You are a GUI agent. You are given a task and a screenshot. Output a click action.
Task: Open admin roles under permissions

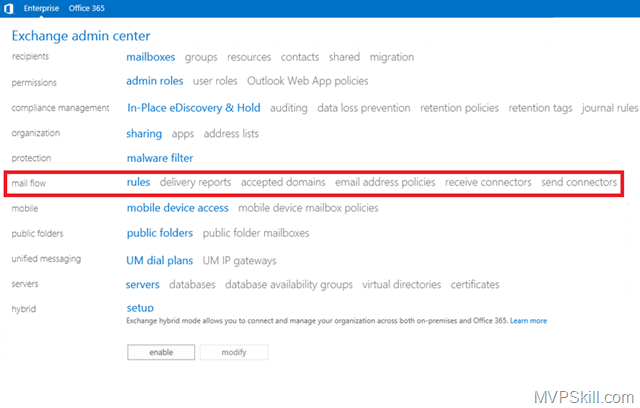[x=155, y=81]
